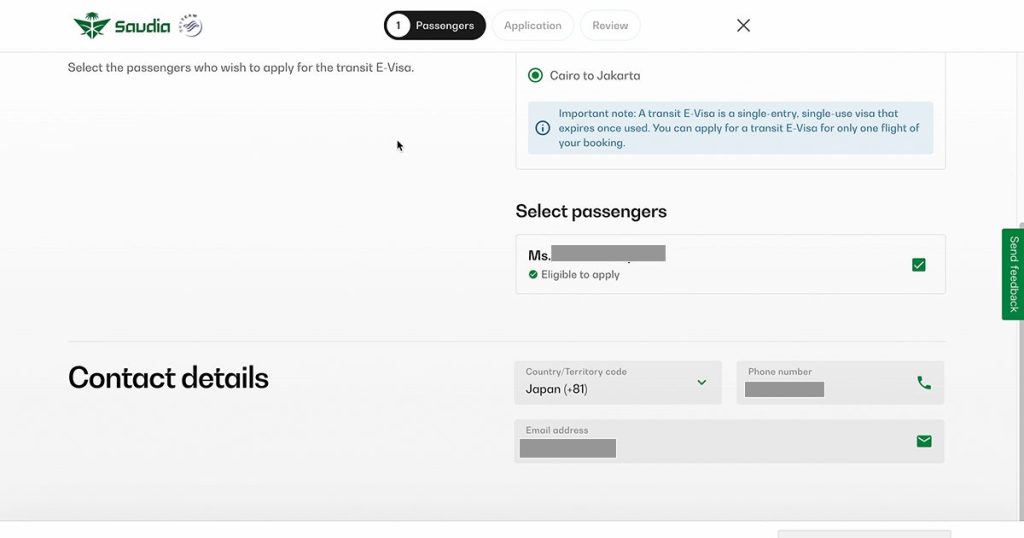Click the SkyTeam alliance emblem
This screenshot has width=1024, height=538.
[190, 26]
